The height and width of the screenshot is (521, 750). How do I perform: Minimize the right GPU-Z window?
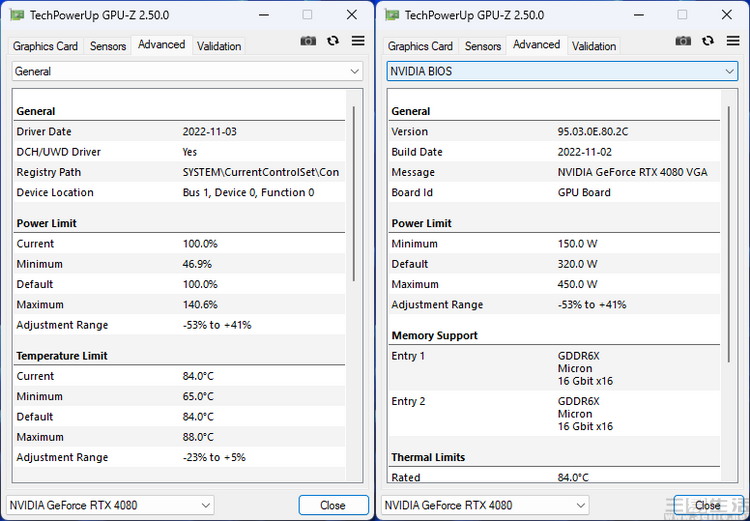click(x=639, y=15)
